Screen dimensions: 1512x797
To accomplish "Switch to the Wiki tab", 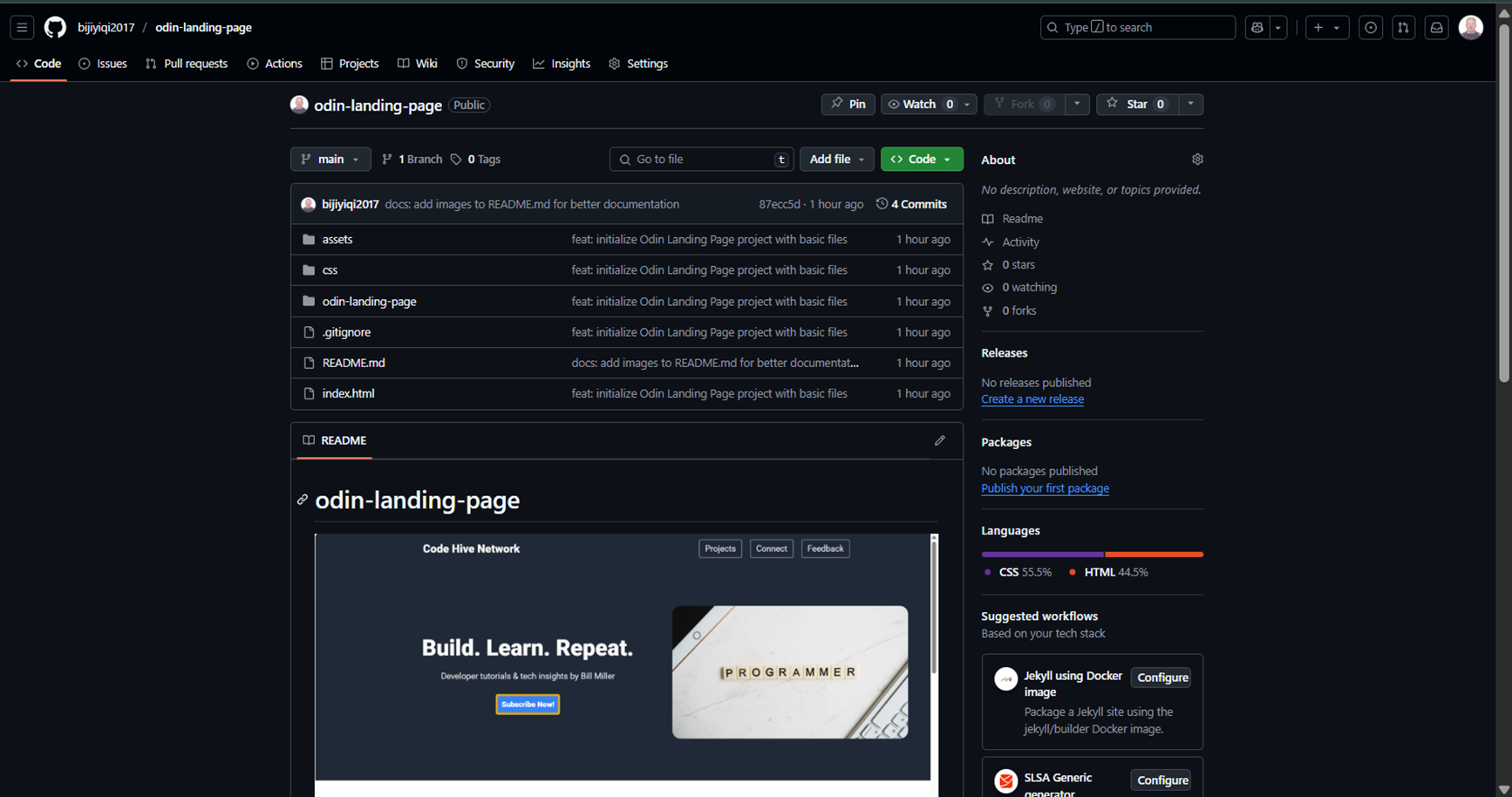I will 418,64.
